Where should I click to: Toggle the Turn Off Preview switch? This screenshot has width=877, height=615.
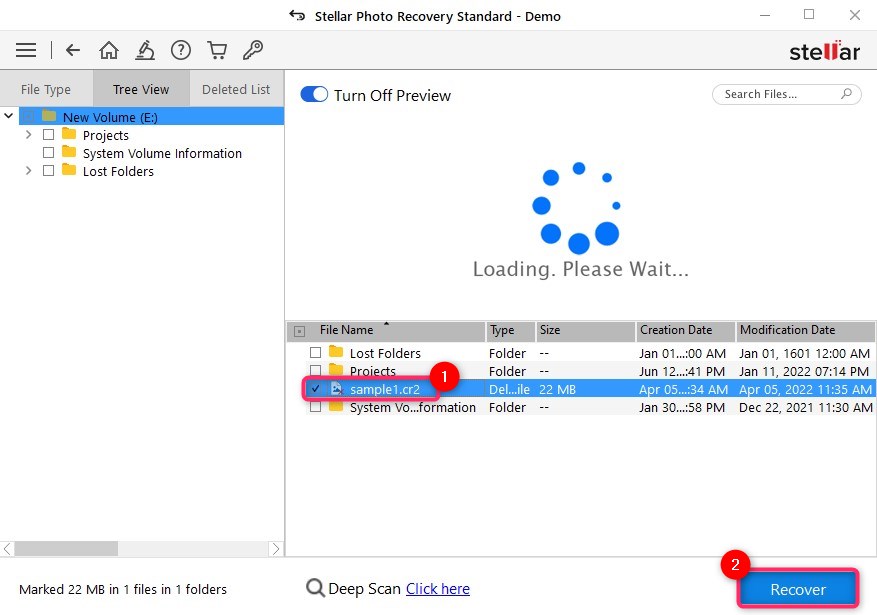(314, 94)
